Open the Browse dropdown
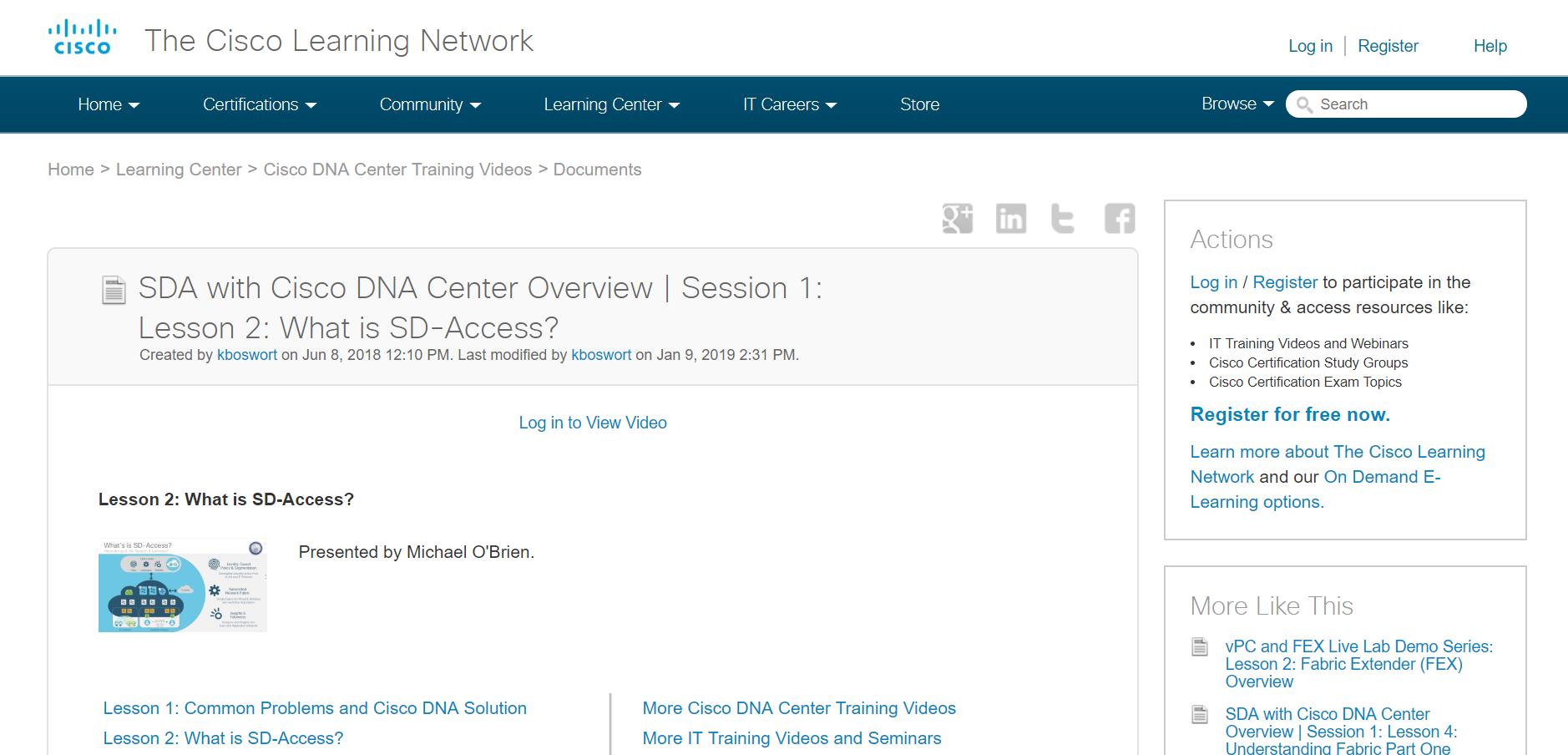The image size is (1568, 755). (x=1237, y=104)
